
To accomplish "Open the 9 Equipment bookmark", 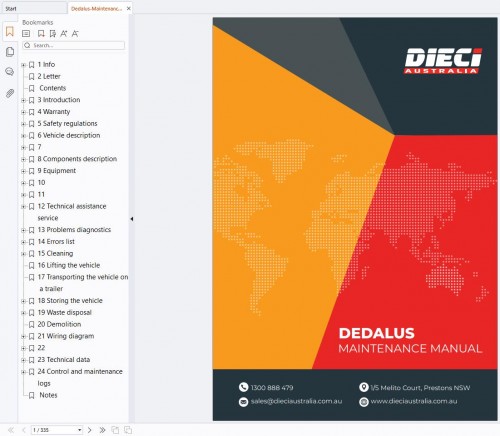I will click(57, 171).
